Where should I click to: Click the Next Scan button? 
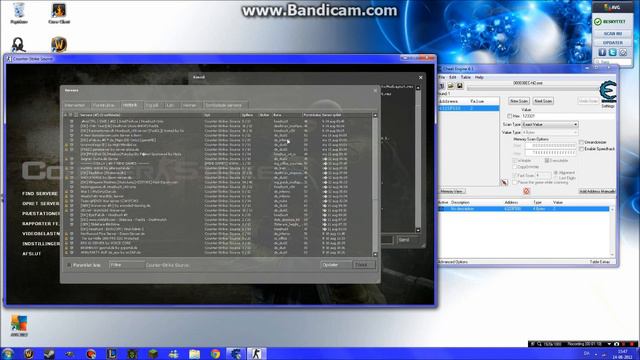543,101
